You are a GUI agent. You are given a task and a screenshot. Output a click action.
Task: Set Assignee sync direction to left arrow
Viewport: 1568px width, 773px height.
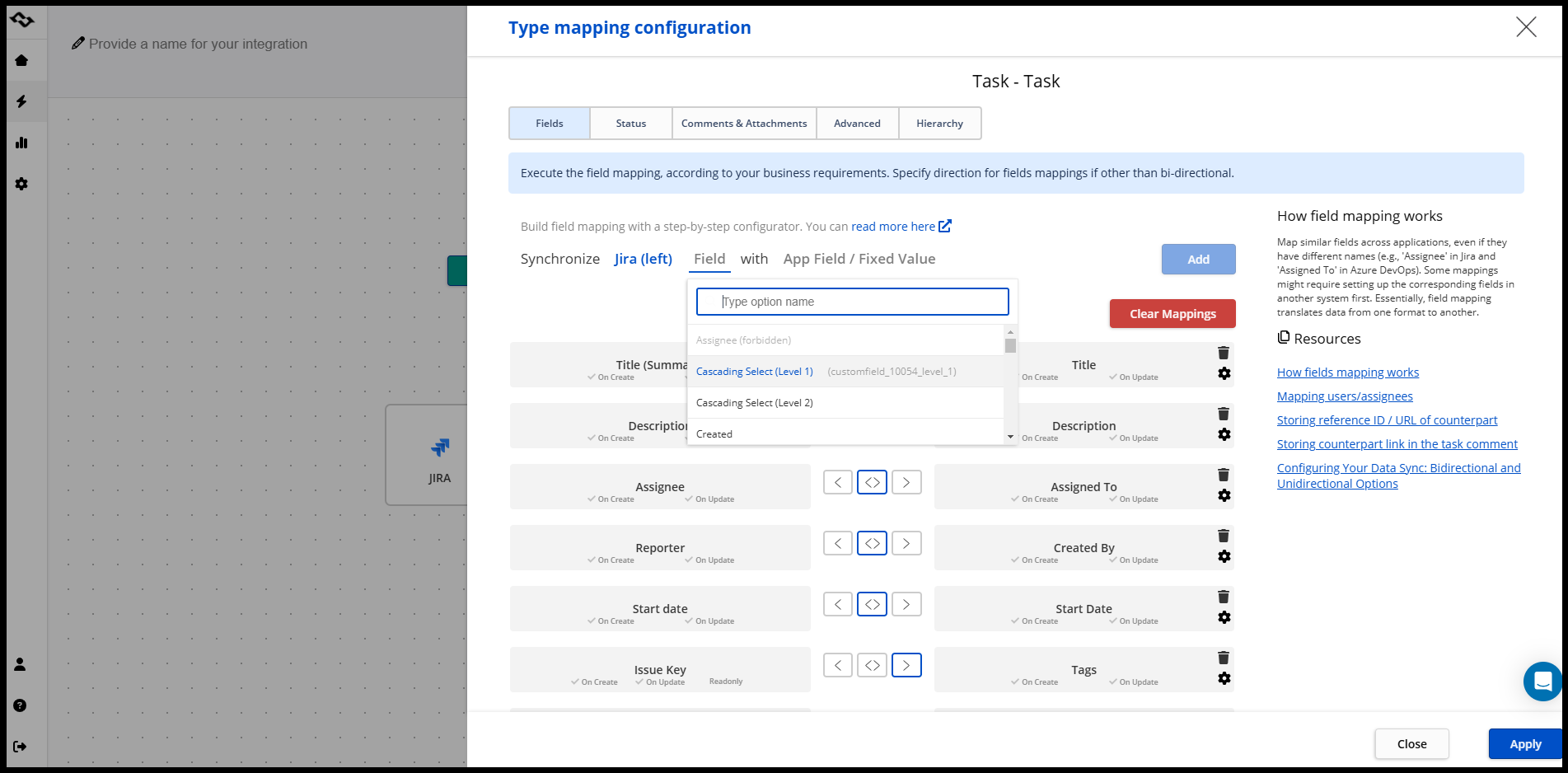point(838,482)
